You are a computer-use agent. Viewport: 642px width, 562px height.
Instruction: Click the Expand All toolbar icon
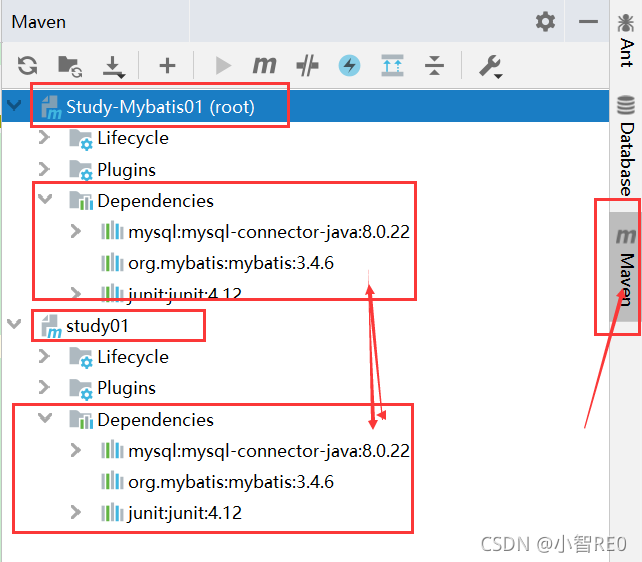[x=392, y=65]
